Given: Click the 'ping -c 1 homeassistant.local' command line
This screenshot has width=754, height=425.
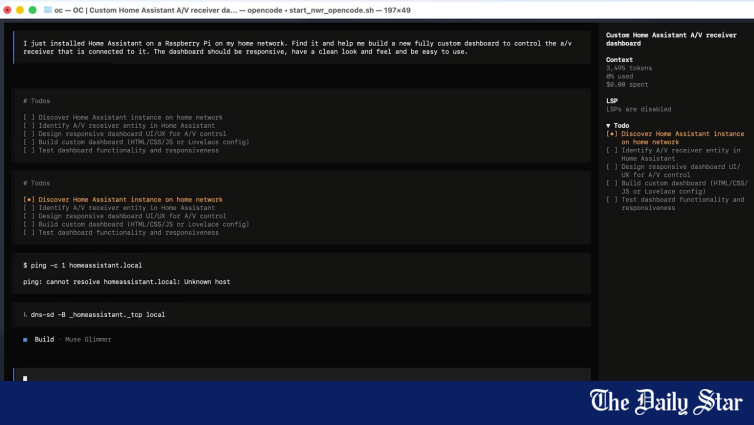Looking at the screenshot, I should (82, 265).
